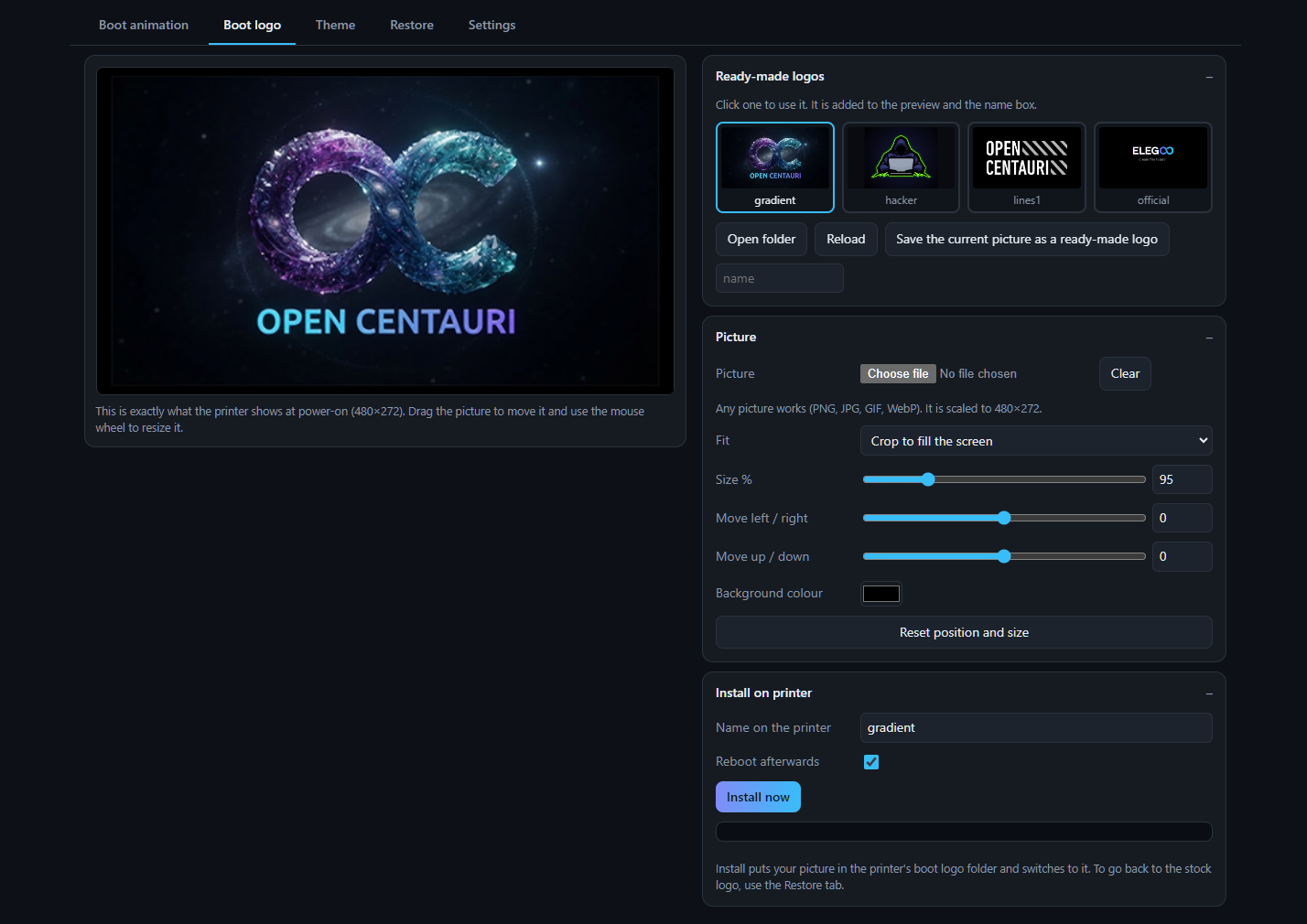
Task: Click the Open folder button
Action: click(x=762, y=239)
